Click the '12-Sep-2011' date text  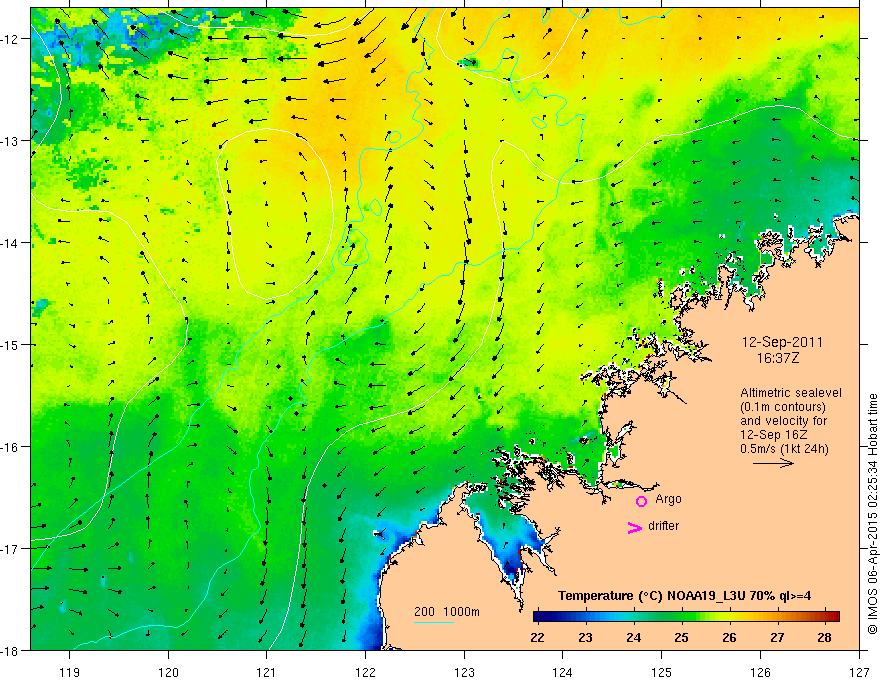(x=782, y=342)
